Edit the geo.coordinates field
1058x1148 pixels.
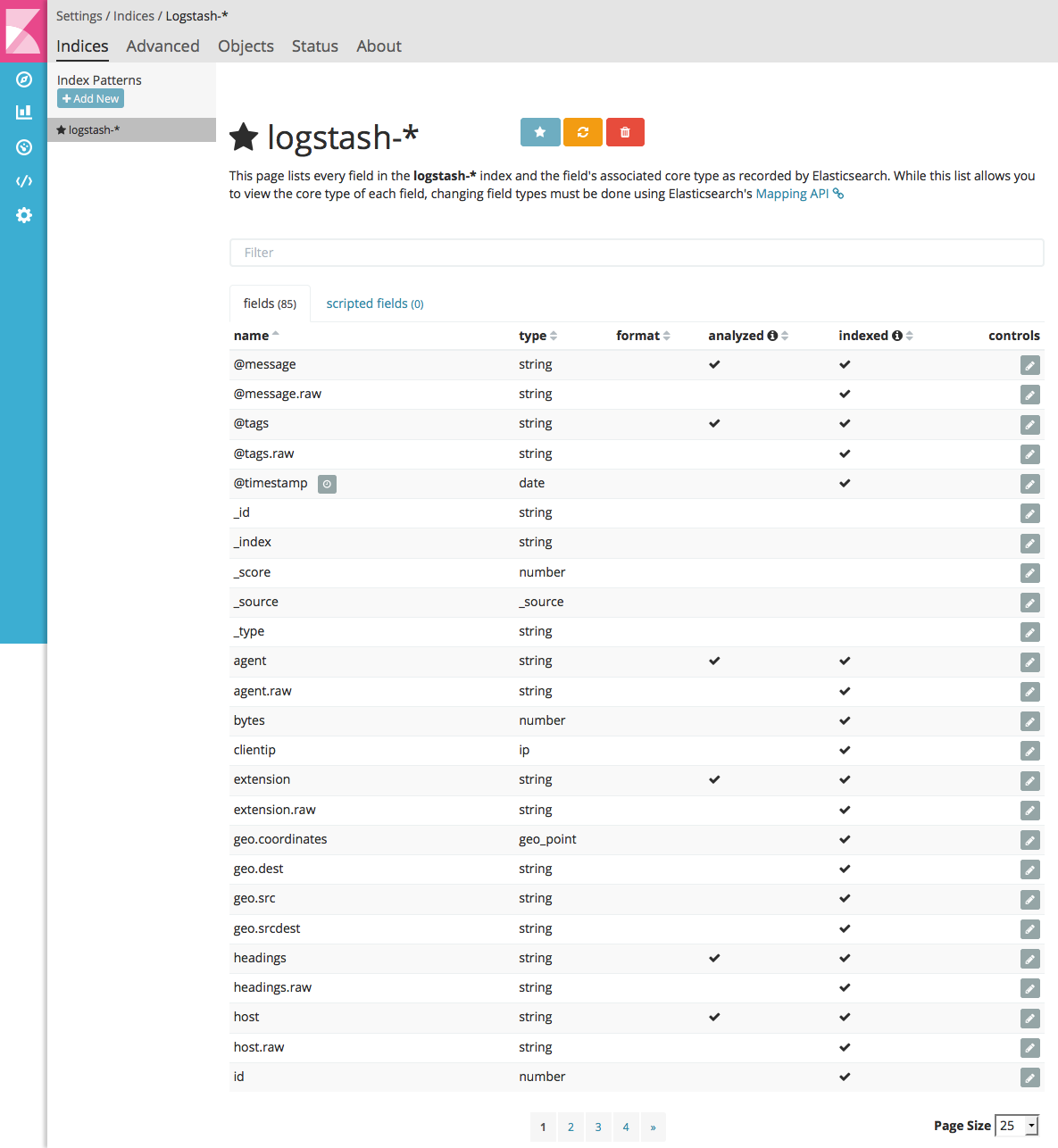(x=1030, y=840)
